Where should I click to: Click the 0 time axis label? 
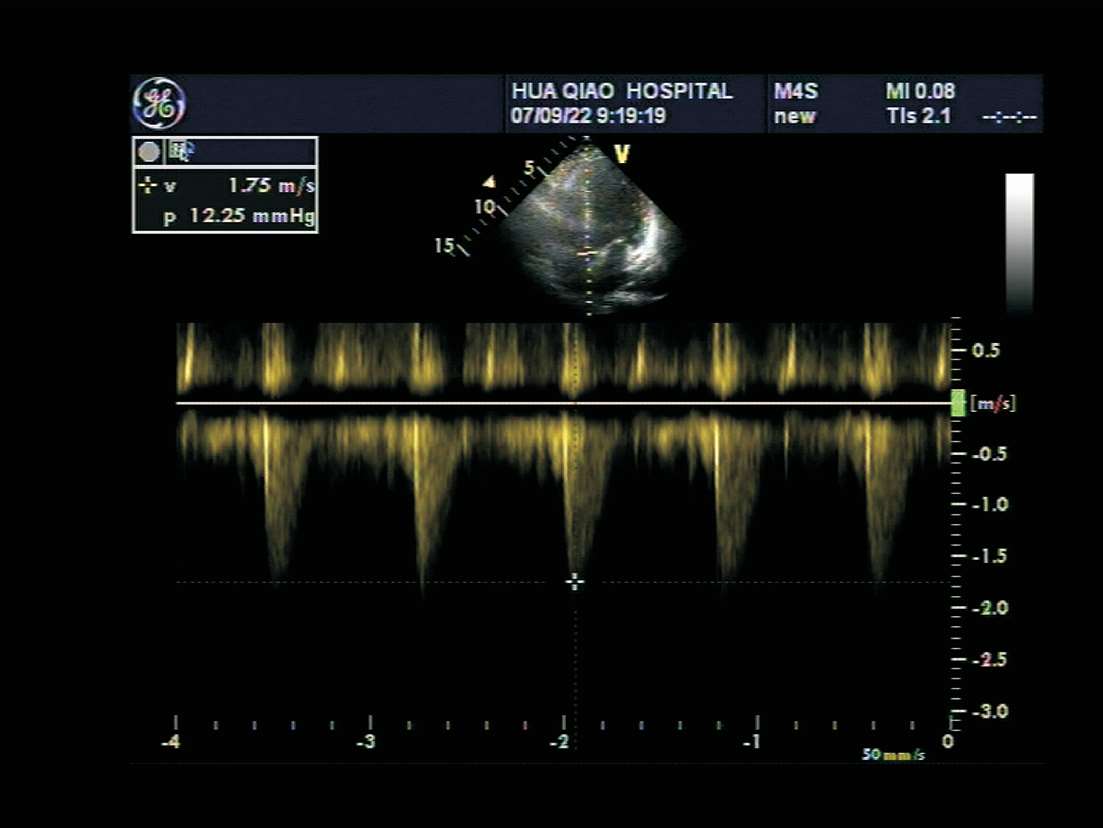[x=948, y=742]
